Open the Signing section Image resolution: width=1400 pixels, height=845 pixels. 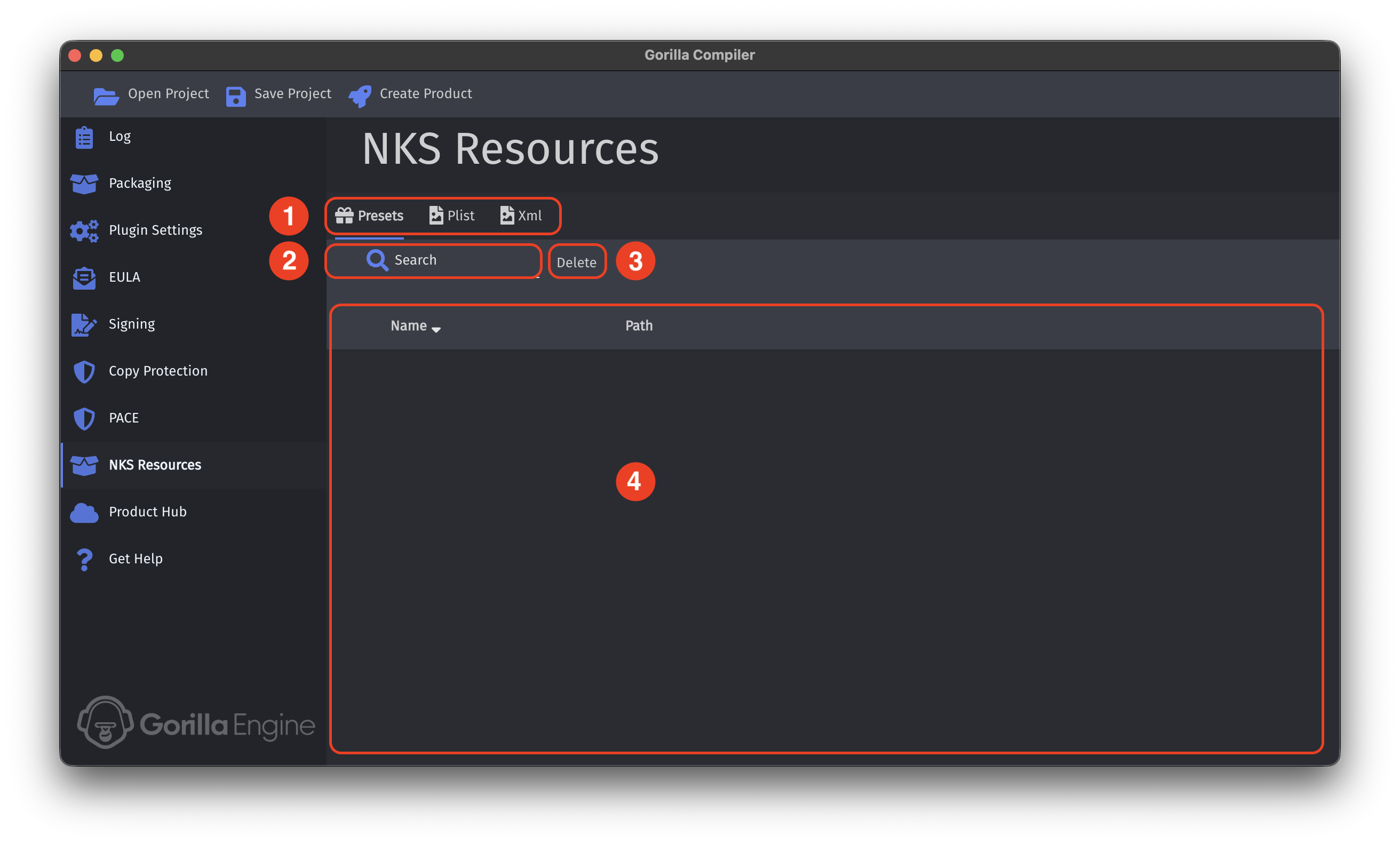pos(193,324)
